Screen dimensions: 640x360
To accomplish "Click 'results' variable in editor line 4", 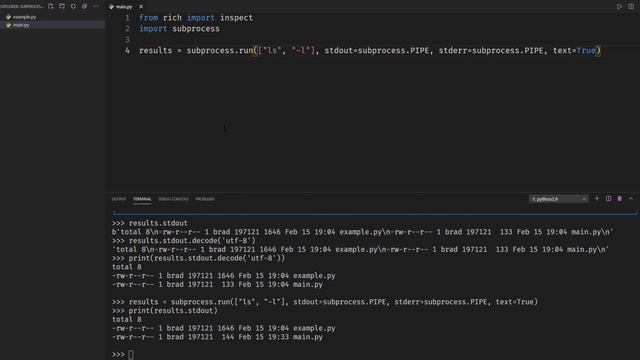I will pos(156,51).
